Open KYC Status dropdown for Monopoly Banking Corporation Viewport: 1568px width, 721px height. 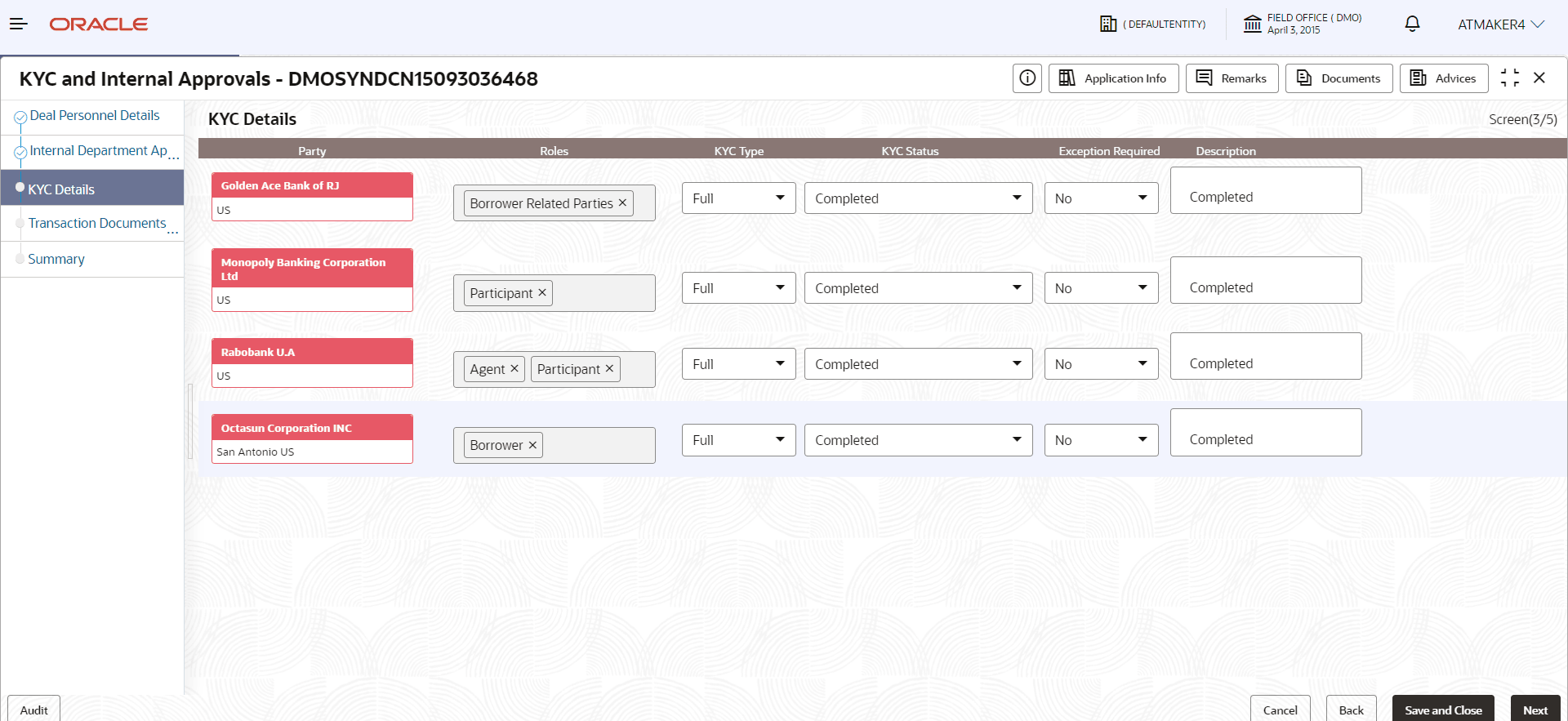pyautogui.click(x=919, y=288)
